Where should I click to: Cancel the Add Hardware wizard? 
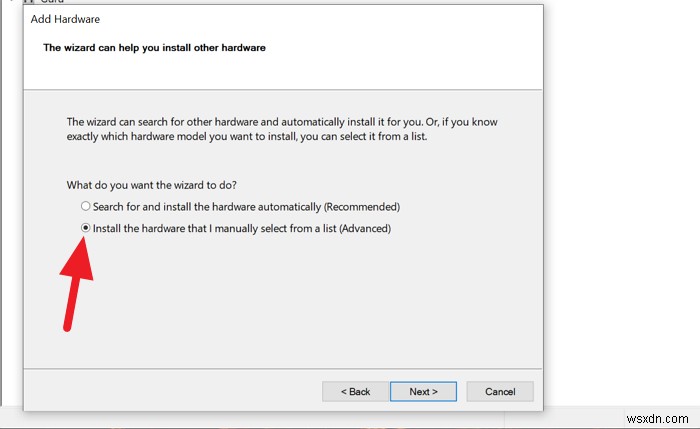(x=501, y=391)
